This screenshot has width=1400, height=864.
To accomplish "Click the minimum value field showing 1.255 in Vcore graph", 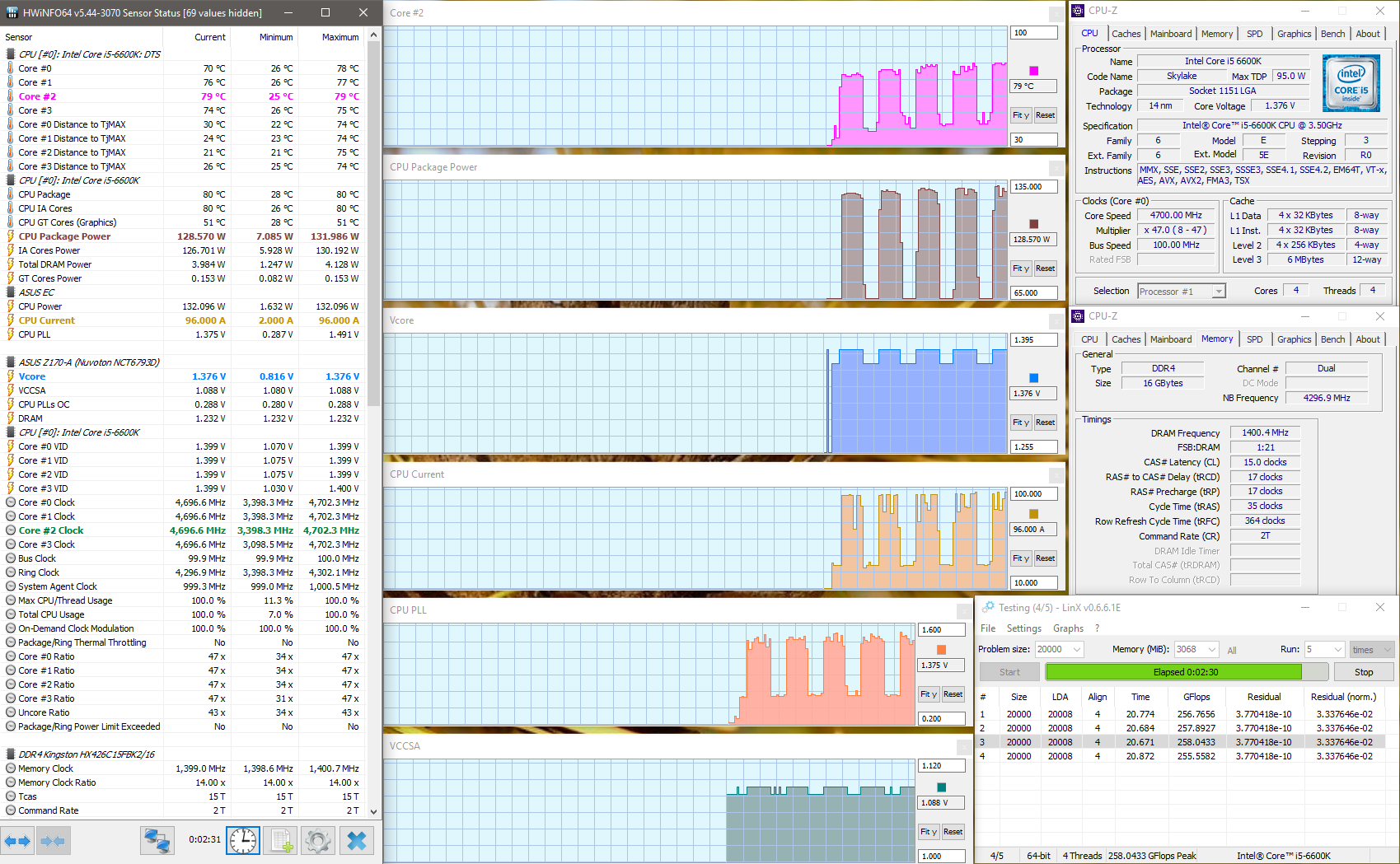I will point(1034,447).
